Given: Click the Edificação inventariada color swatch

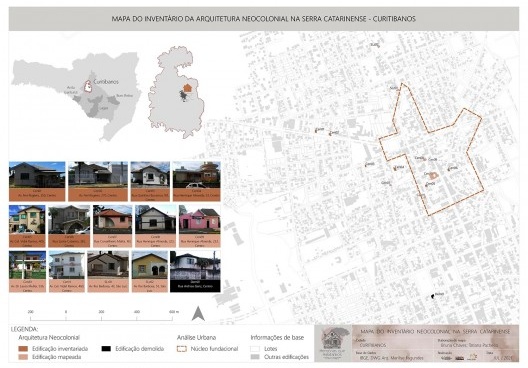Looking at the screenshot, I should 23,349.
